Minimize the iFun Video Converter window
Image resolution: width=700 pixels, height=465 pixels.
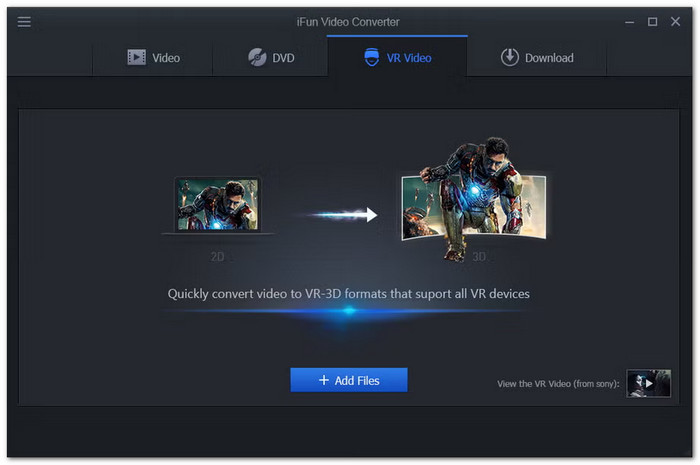629,22
